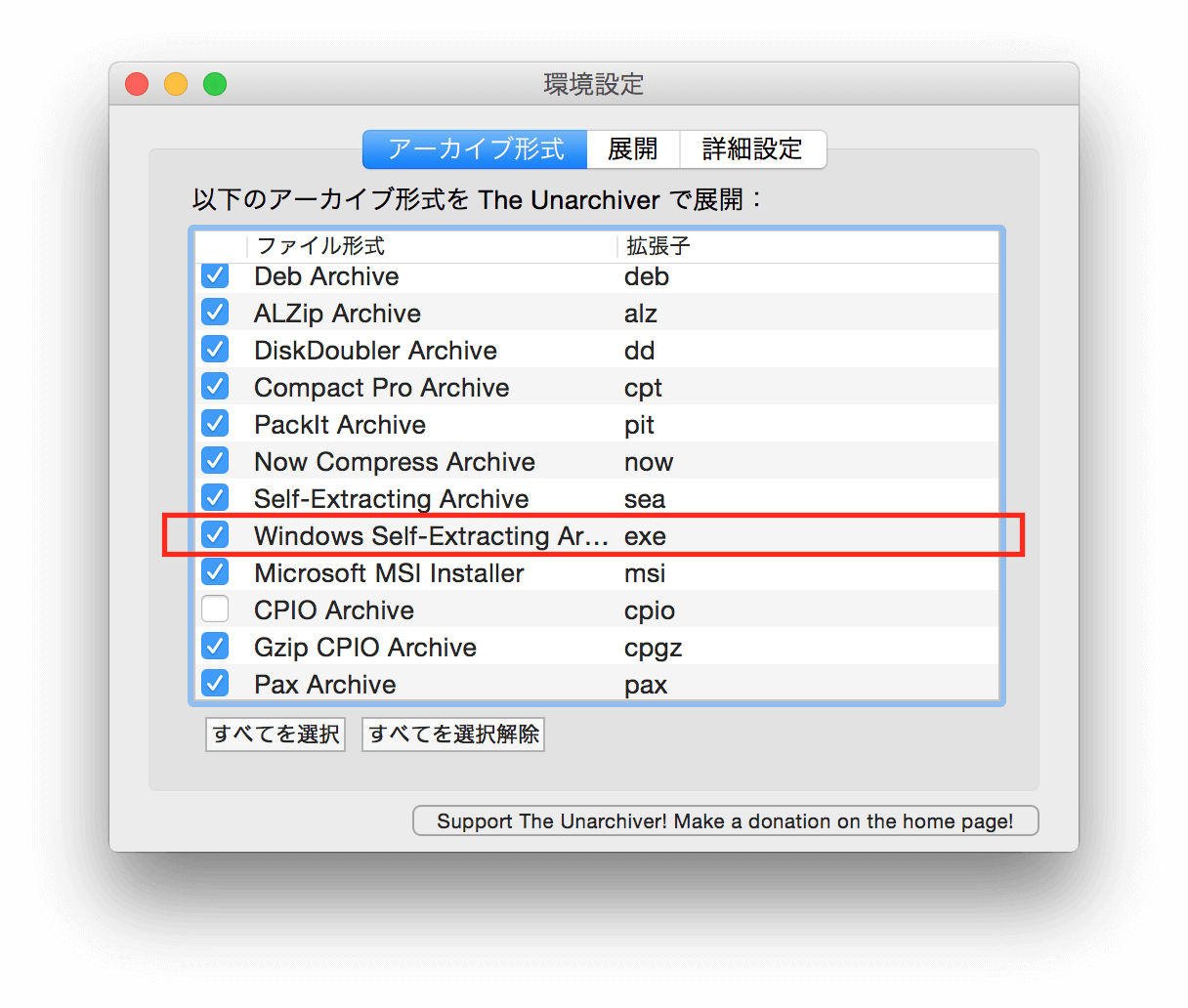This screenshot has width=1188, height=1008.
Task: Select PackIt Archive row text
Action: pyautogui.click(x=340, y=425)
